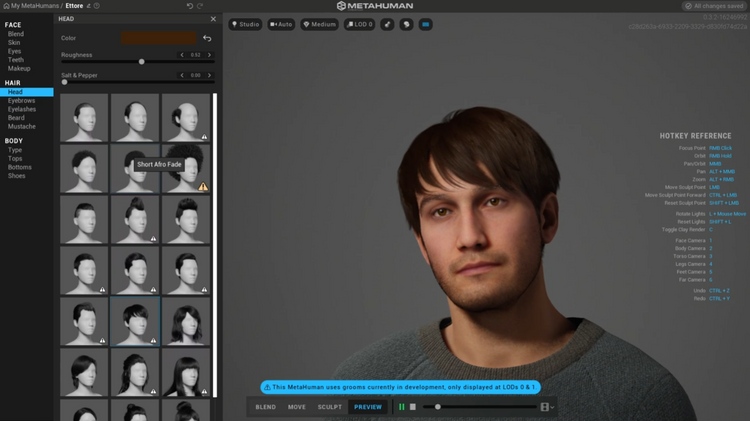Open the Medium render quality dropdown
750x421 pixels.
pos(320,24)
